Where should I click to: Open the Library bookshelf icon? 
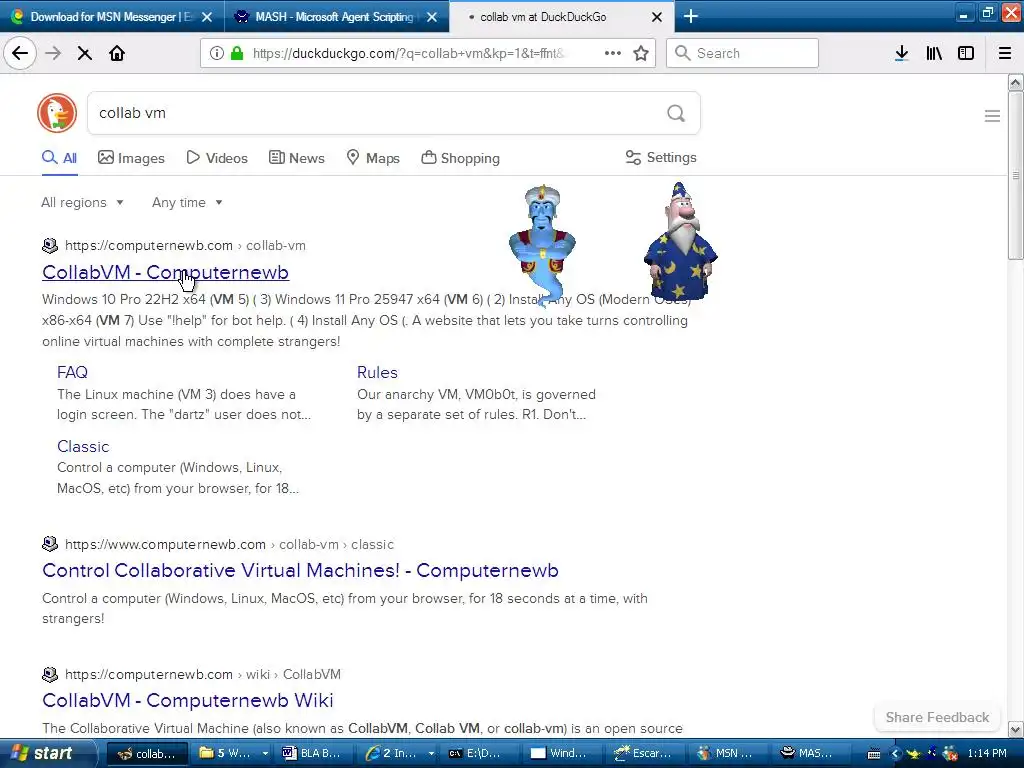click(934, 53)
